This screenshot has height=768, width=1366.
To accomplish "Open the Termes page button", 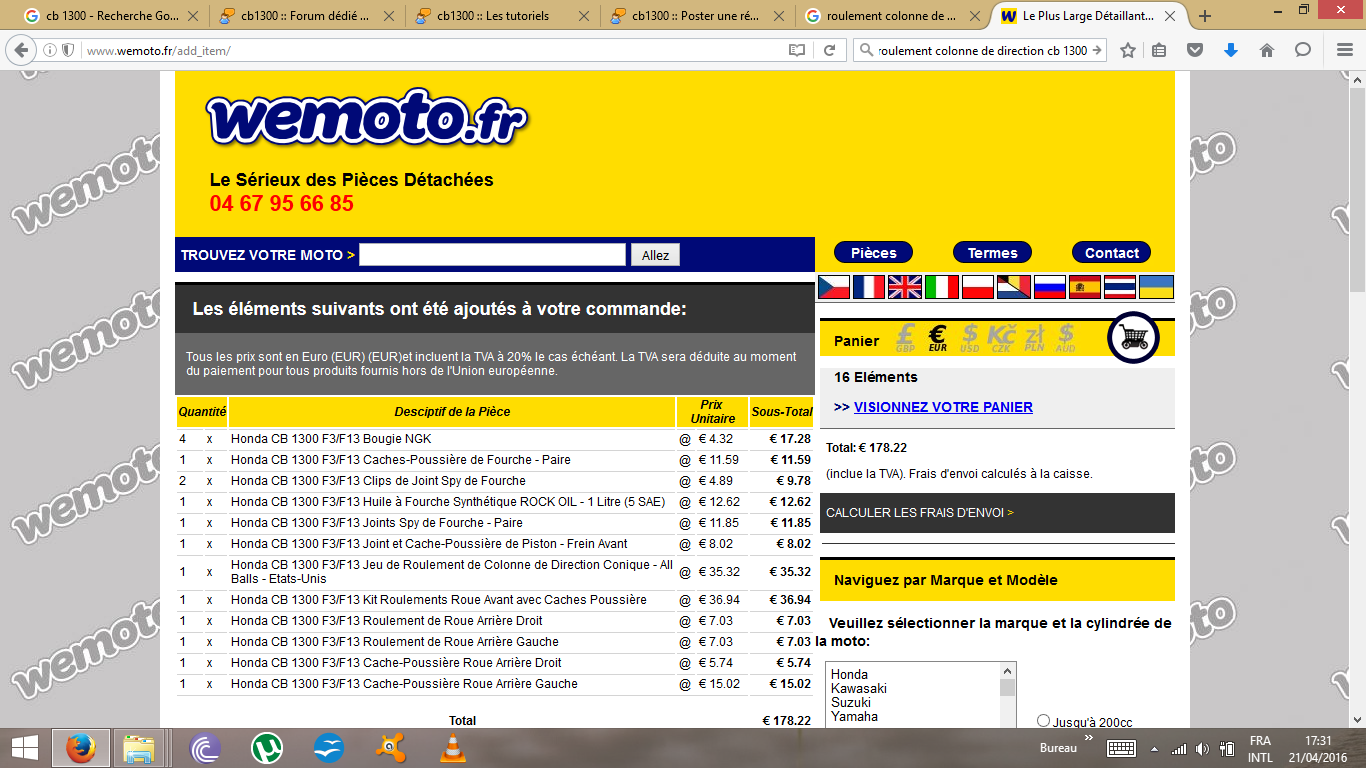I will (992, 253).
